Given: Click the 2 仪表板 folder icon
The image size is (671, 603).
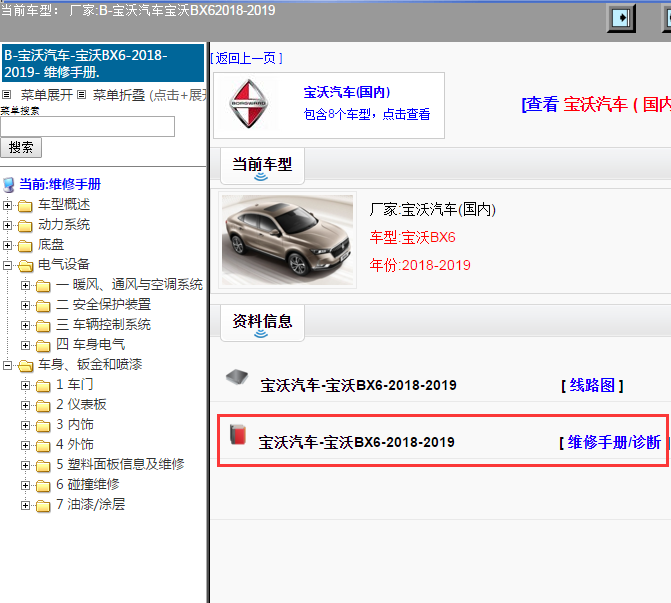Looking at the screenshot, I should (43, 405).
